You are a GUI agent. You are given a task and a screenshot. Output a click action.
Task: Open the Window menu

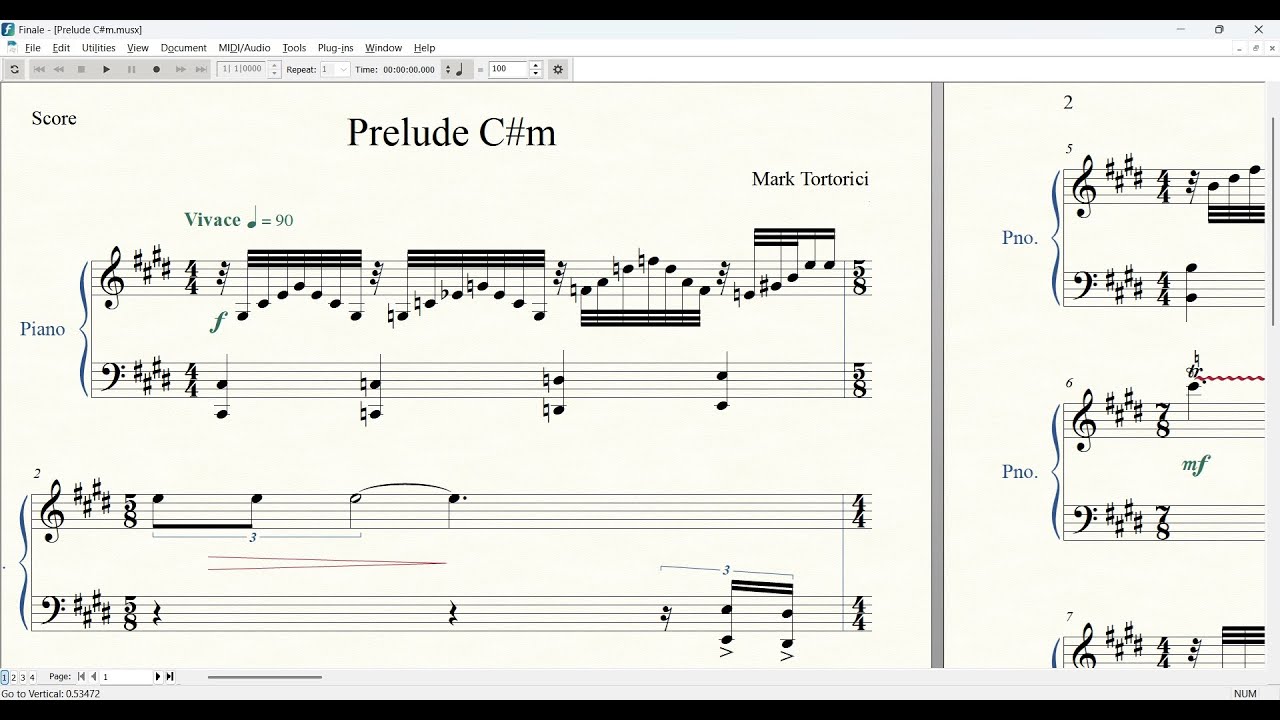point(383,48)
